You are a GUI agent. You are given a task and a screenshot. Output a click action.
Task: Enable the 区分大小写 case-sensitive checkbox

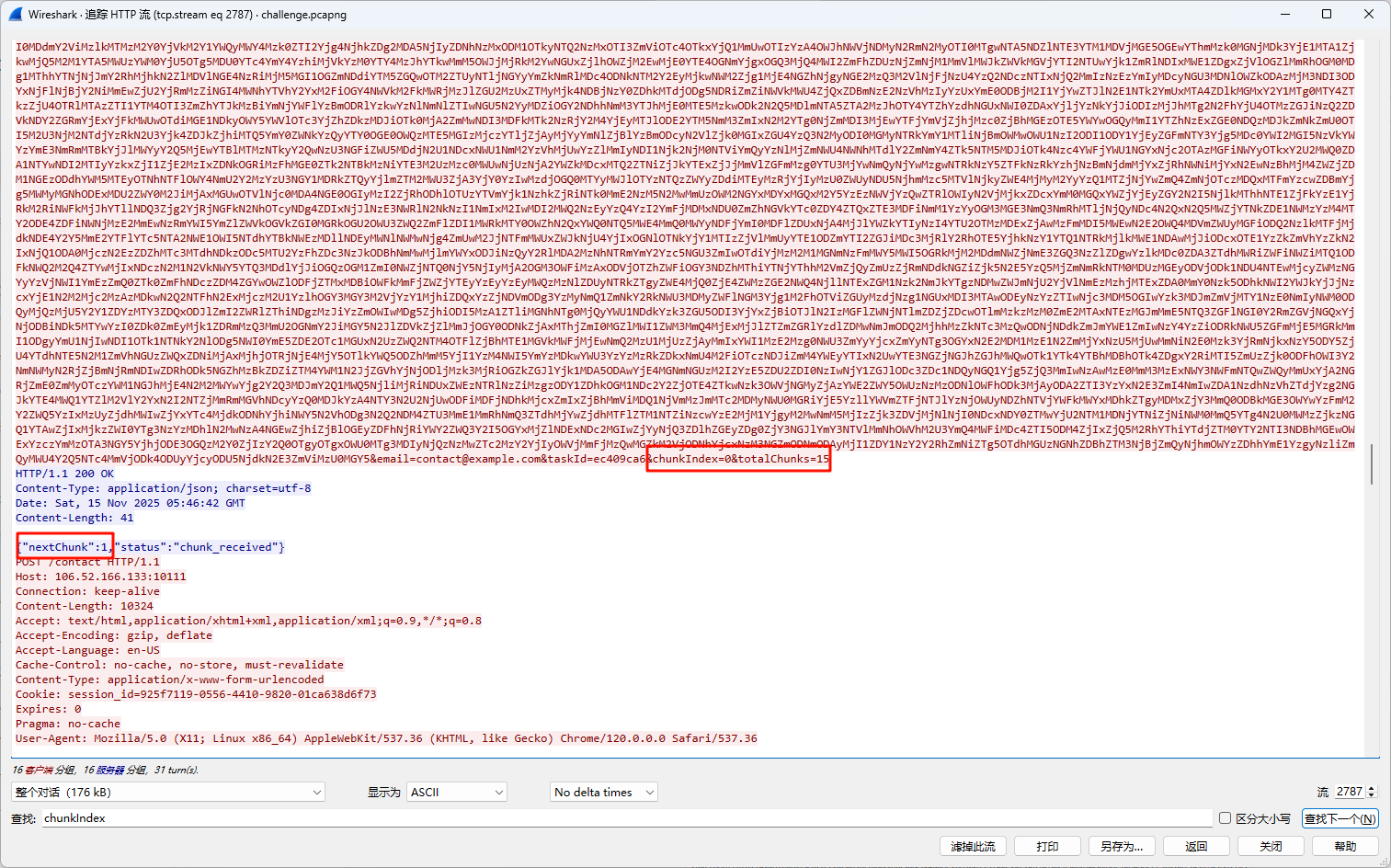pyautogui.click(x=1225, y=818)
